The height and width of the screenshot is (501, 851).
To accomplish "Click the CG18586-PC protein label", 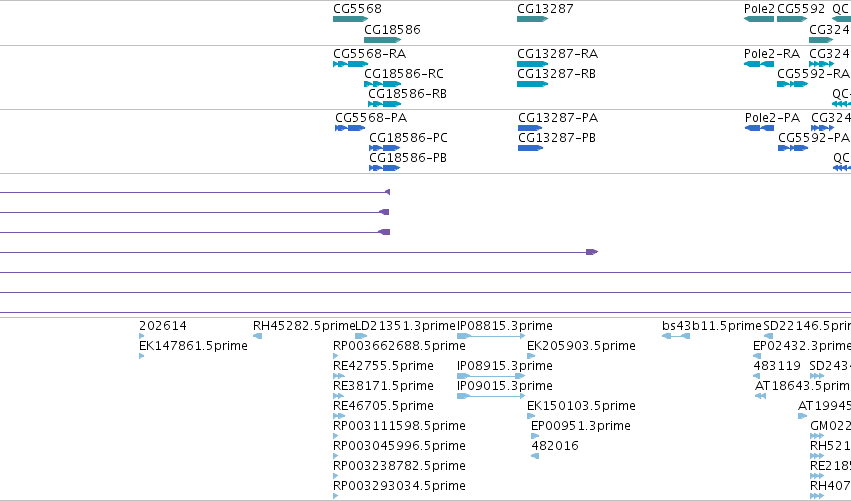I will [409, 138].
